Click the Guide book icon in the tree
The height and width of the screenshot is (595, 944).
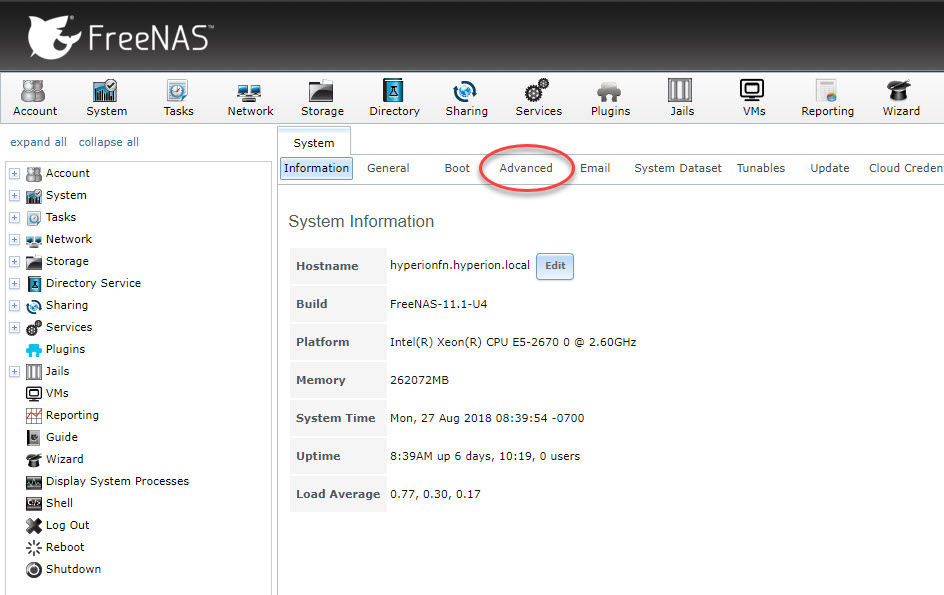[x=34, y=438]
